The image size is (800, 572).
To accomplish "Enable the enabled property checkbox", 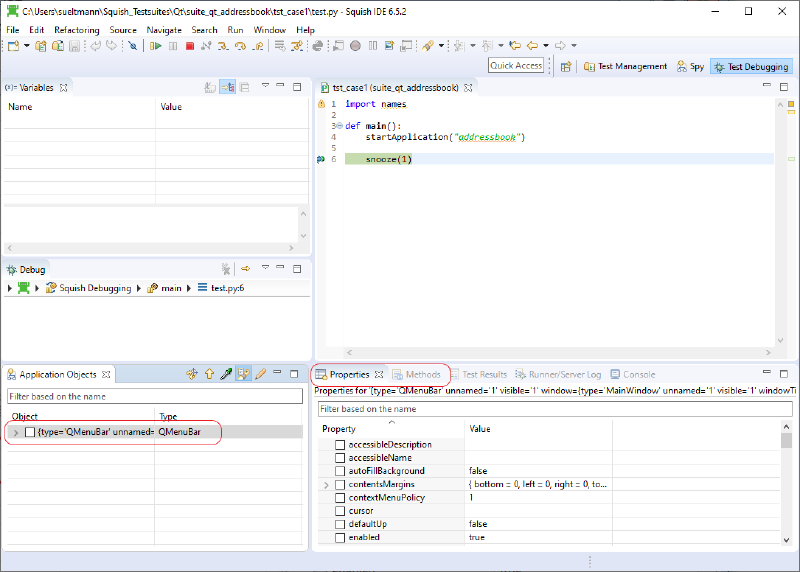I will pos(340,538).
